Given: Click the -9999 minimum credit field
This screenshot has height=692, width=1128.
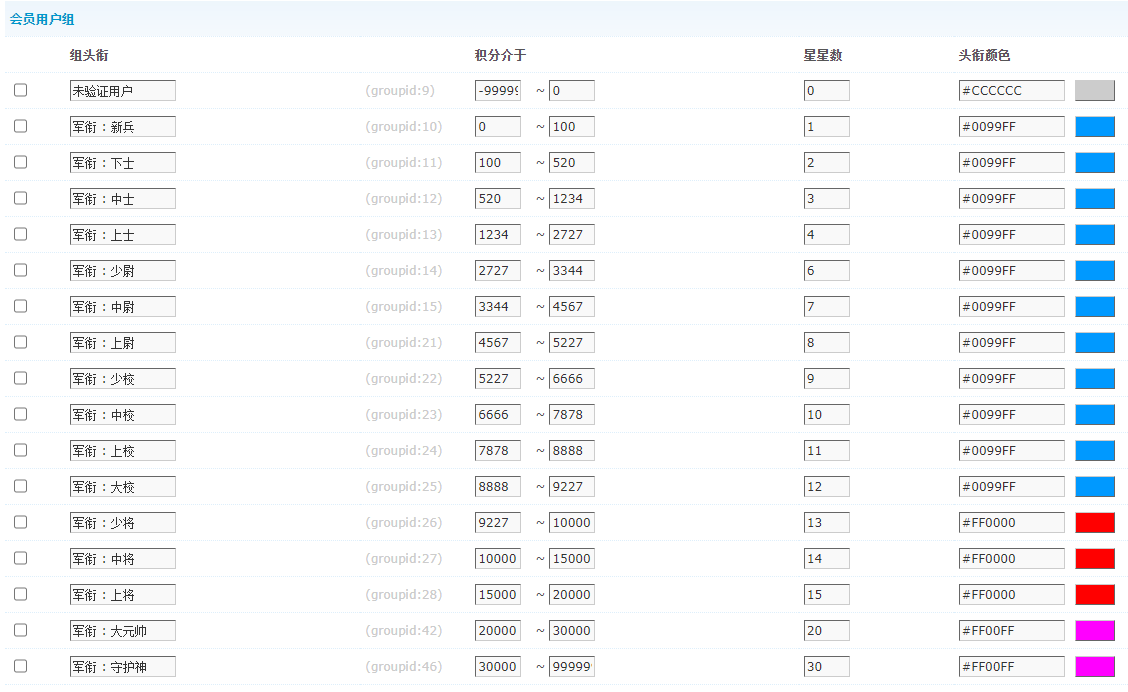Looking at the screenshot, I should pos(498,91).
